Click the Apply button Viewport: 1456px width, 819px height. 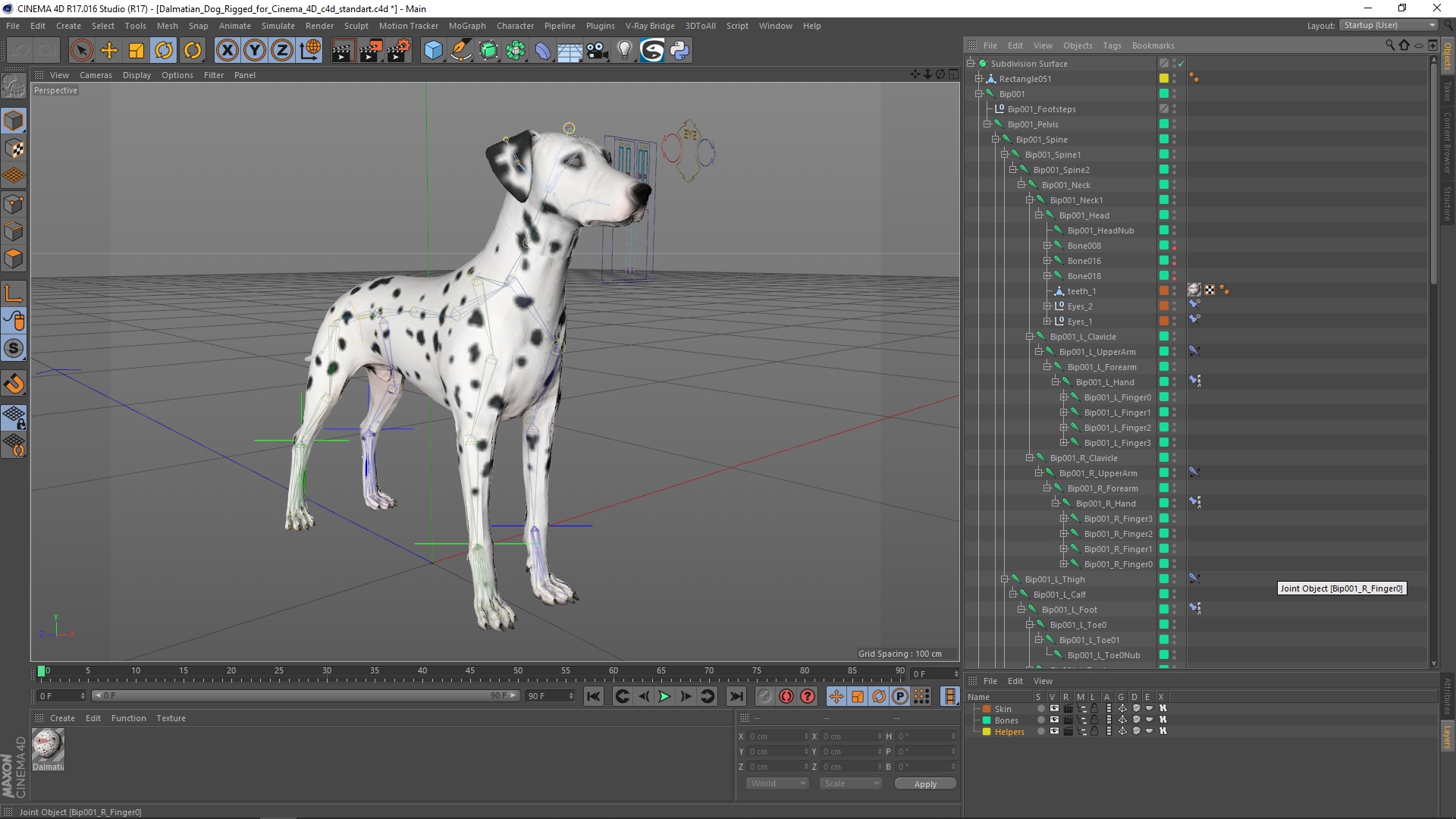click(924, 784)
